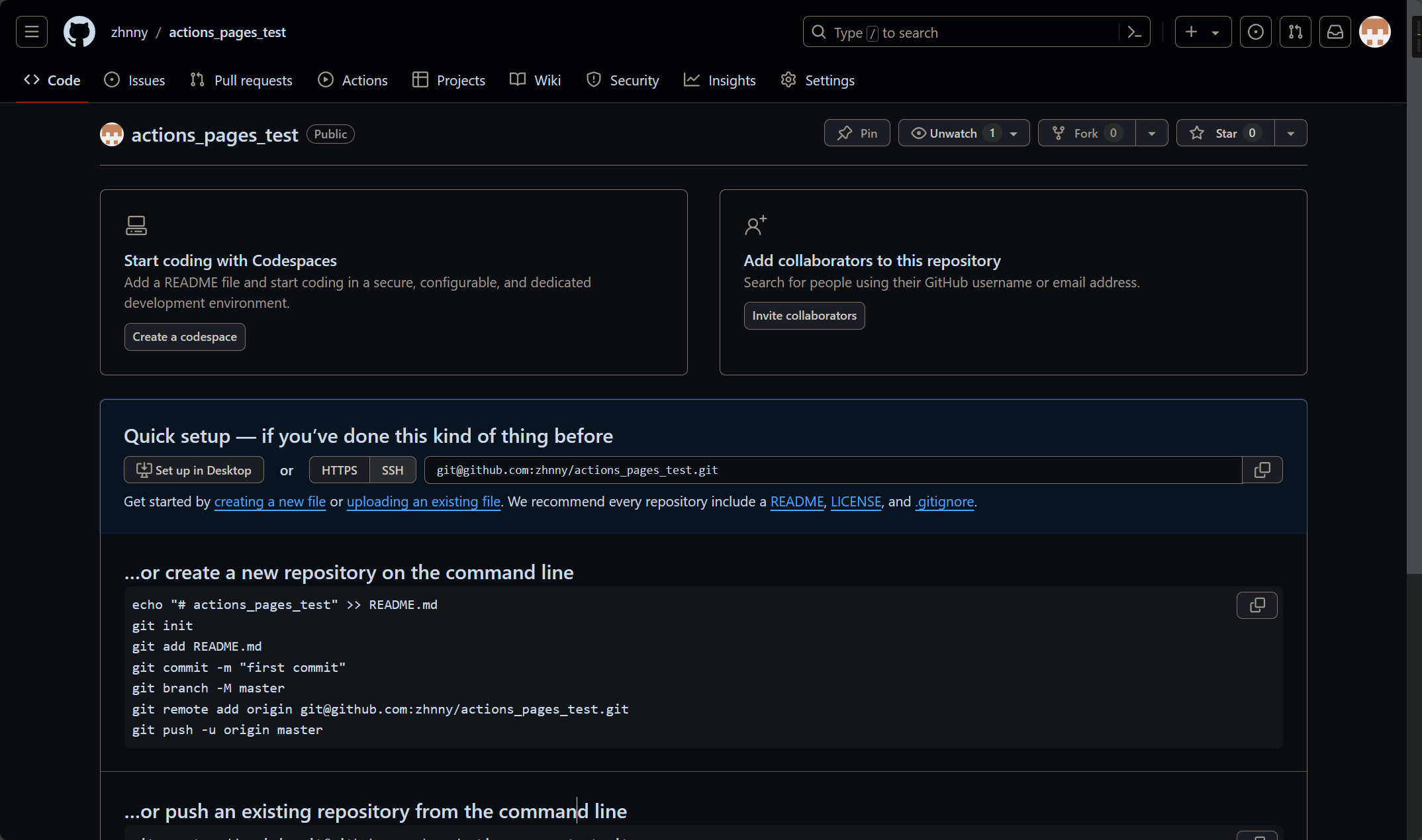1422x840 pixels.
Task: Open the Actions tab
Action: pyautogui.click(x=353, y=80)
